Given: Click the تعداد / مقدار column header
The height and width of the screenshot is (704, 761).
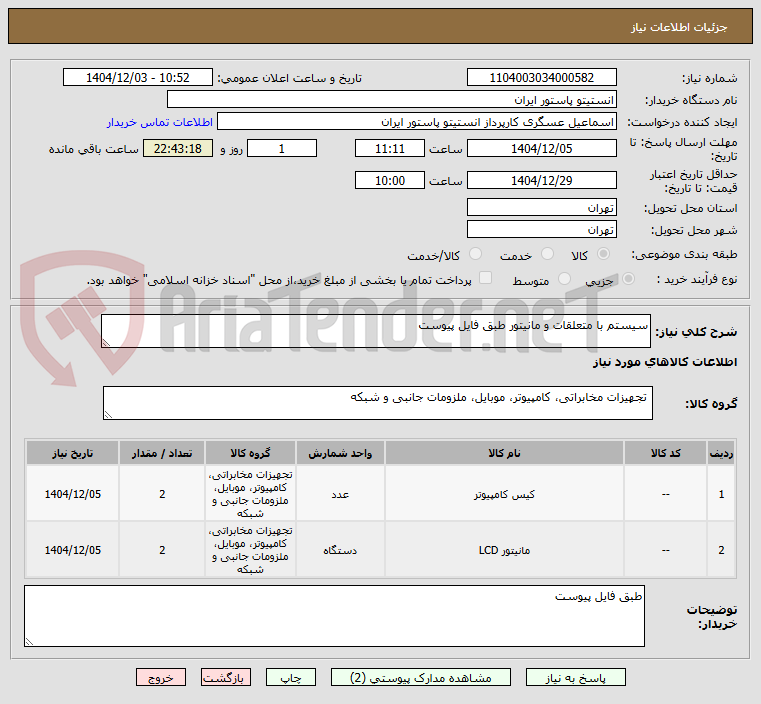Looking at the screenshot, I should pyautogui.click(x=162, y=453).
